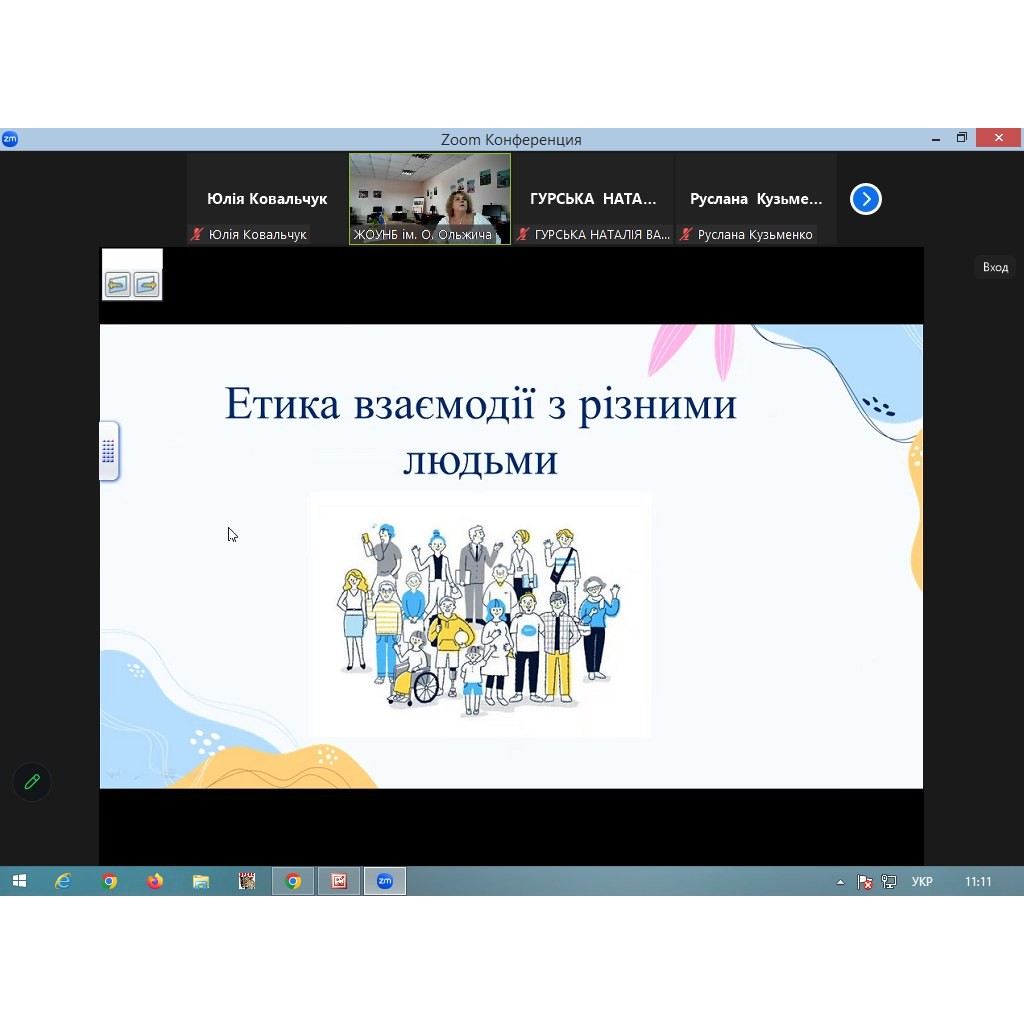Open File Explorer from the taskbar
Screen dimensions: 1024x1024
201,881
